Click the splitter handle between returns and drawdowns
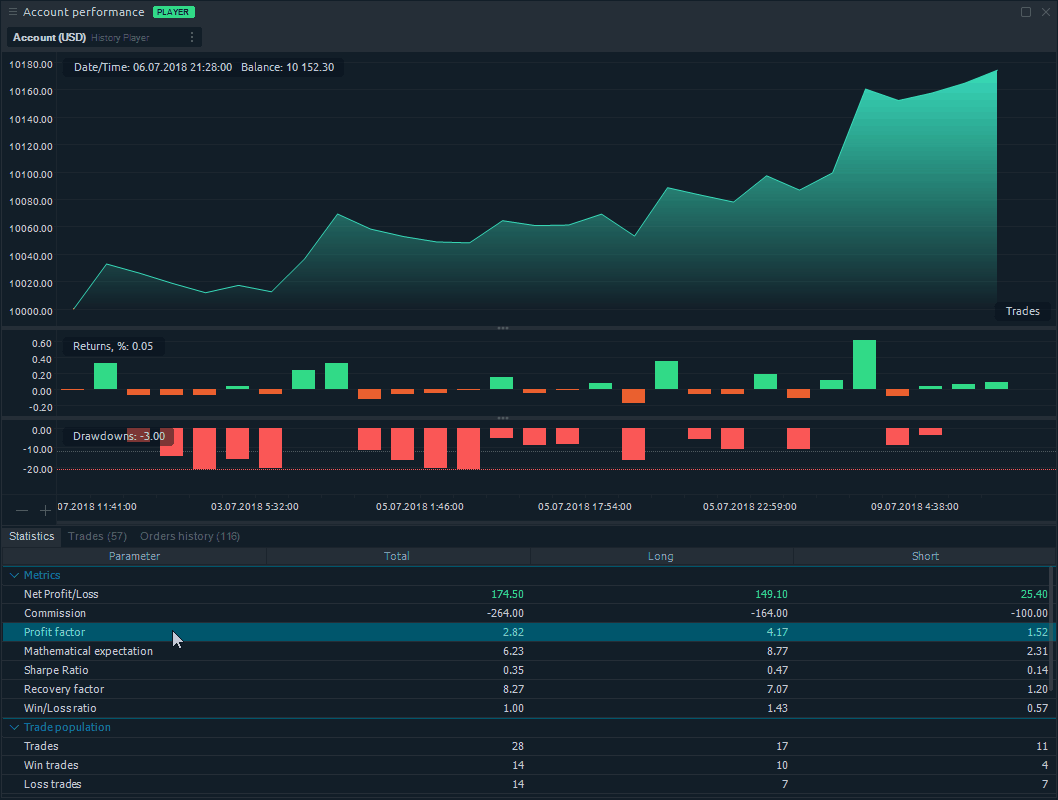The height and width of the screenshot is (800, 1058). click(503, 418)
